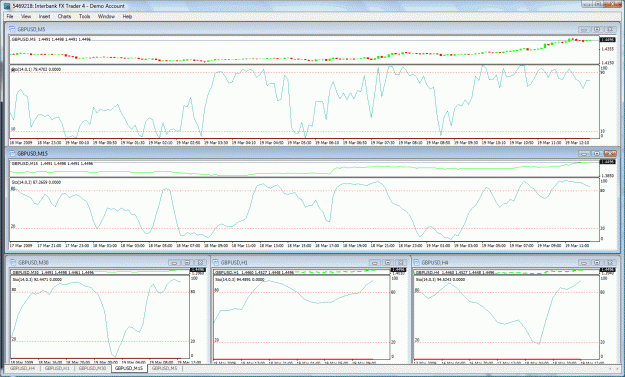
Task: Click the GBPUSD,H1 chart window icon
Action: [x=216, y=262]
